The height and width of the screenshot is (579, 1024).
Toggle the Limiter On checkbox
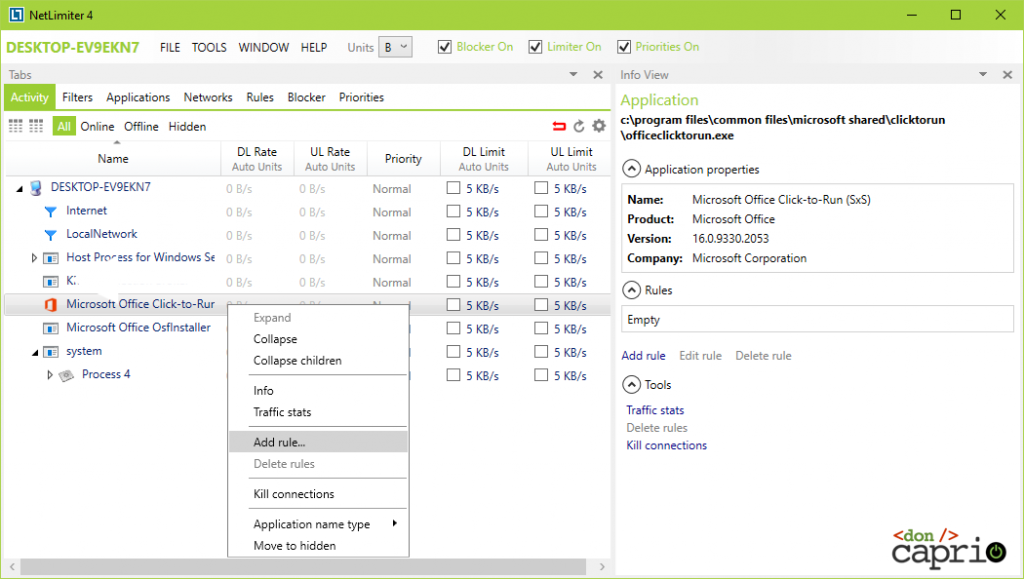point(536,47)
